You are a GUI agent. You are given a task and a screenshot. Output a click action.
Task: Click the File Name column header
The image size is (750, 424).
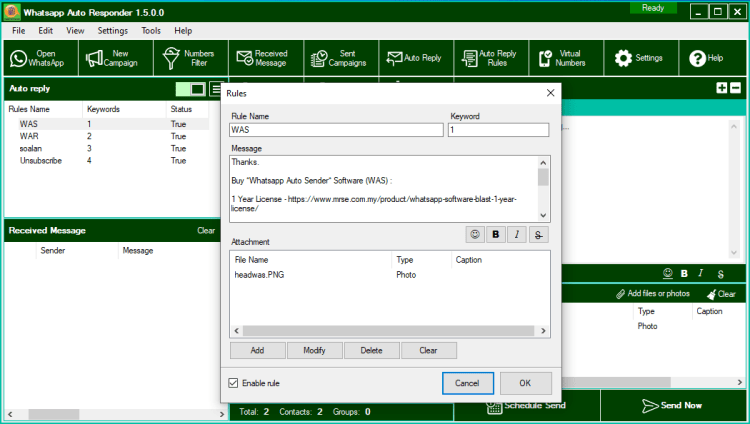tap(311, 260)
